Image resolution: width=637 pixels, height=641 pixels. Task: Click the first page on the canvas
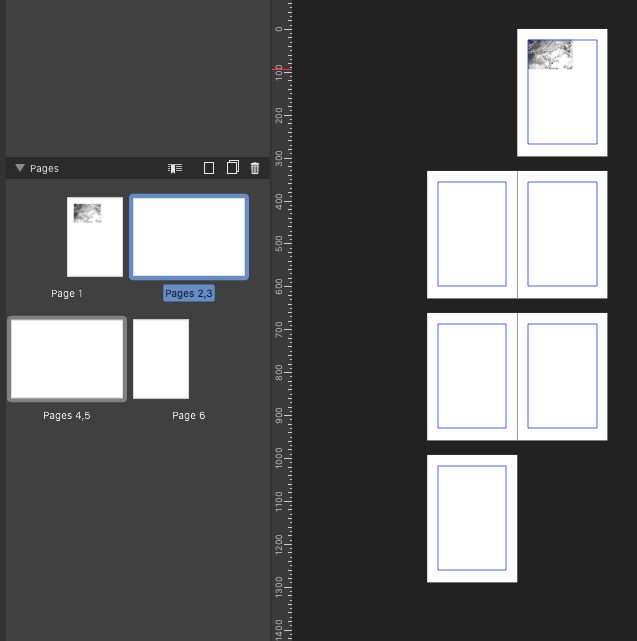click(x=562, y=93)
